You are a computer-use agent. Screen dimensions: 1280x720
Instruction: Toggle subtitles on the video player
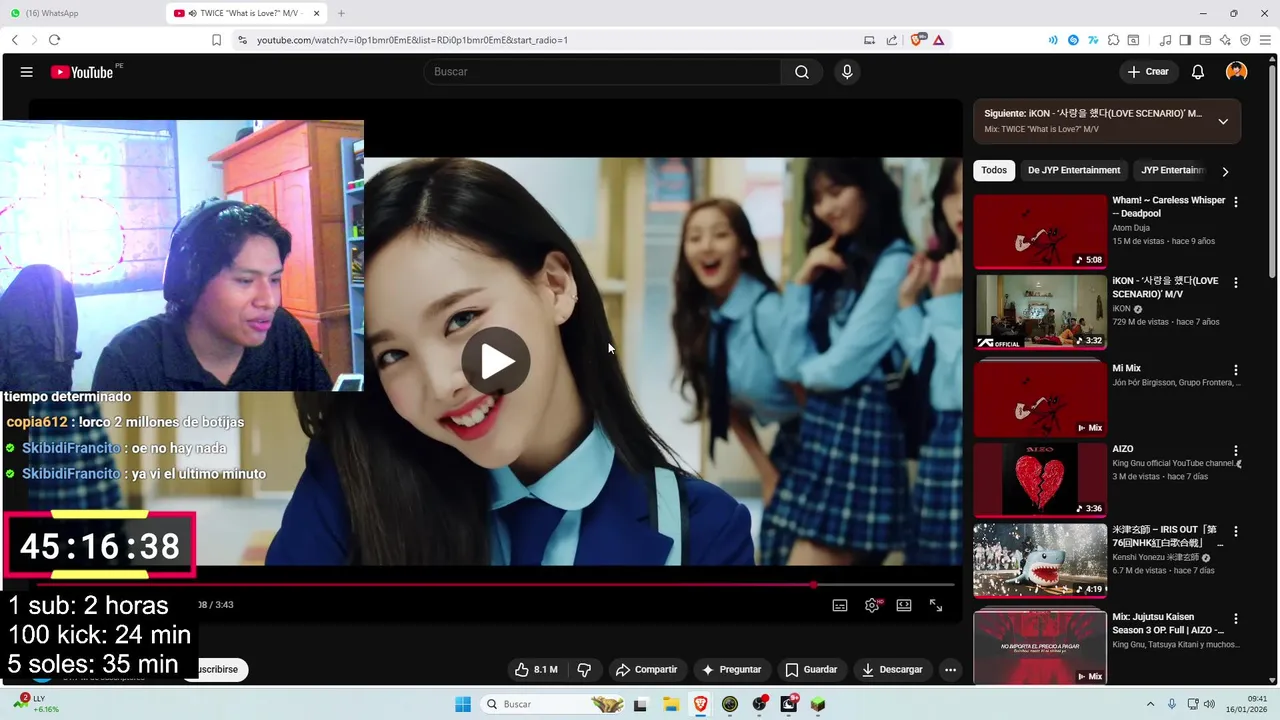[x=840, y=605]
